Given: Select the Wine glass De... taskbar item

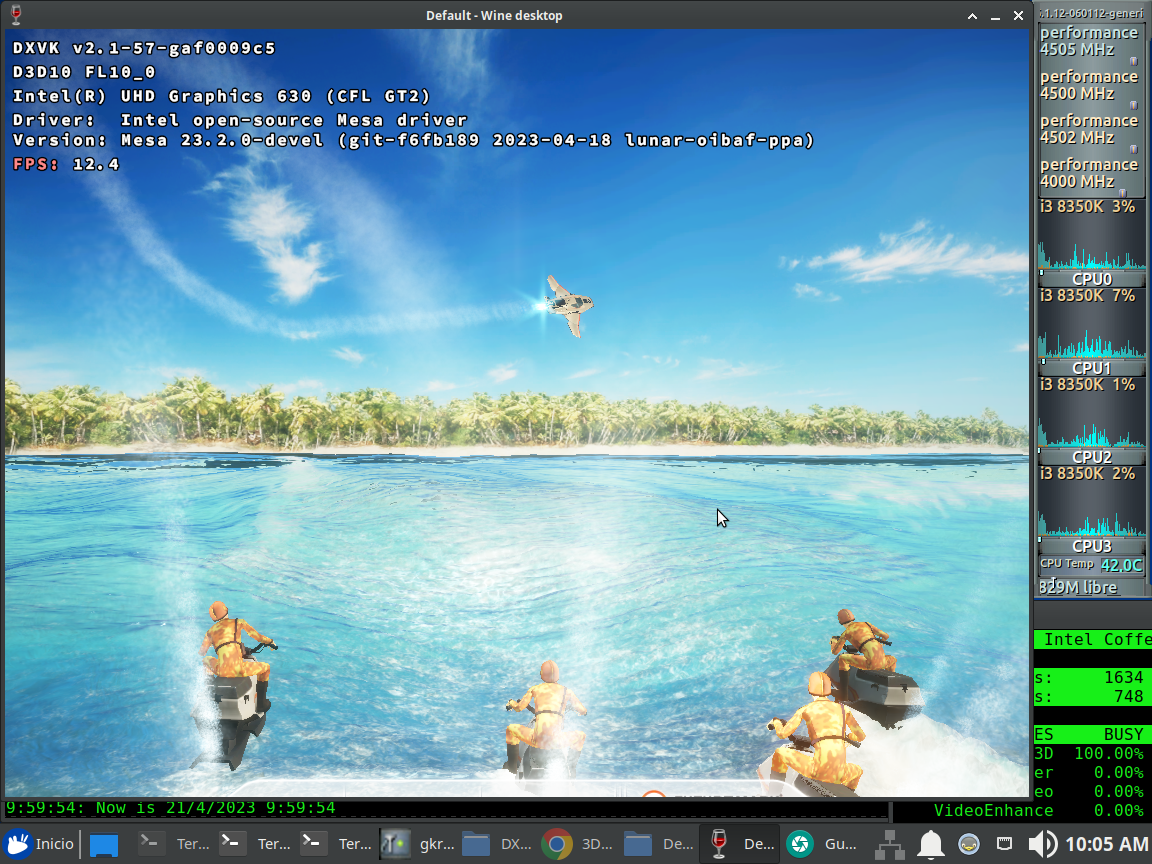Looking at the screenshot, I should click(x=741, y=843).
